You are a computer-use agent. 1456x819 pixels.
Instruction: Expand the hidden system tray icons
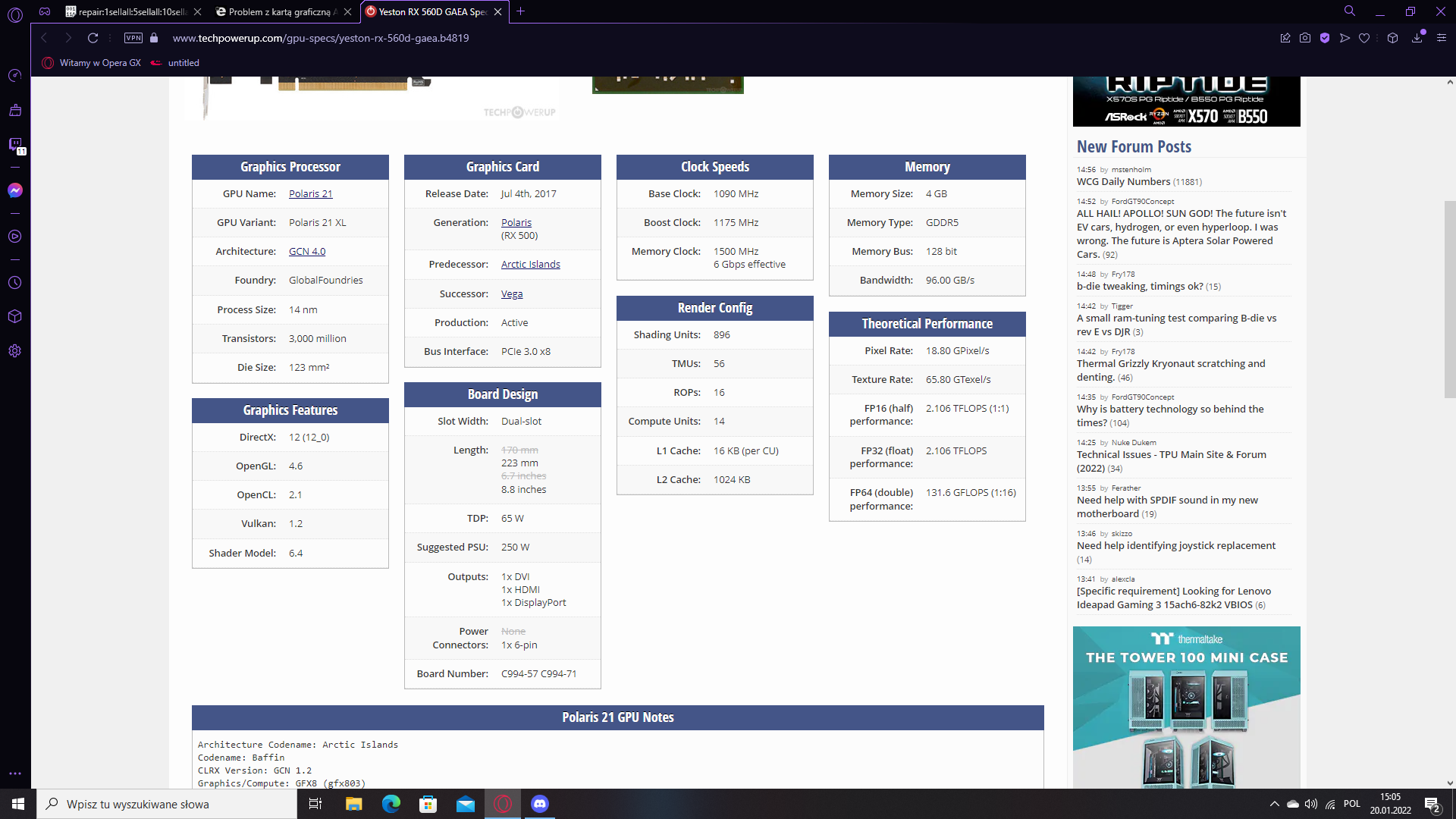click(x=1274, y=804)
